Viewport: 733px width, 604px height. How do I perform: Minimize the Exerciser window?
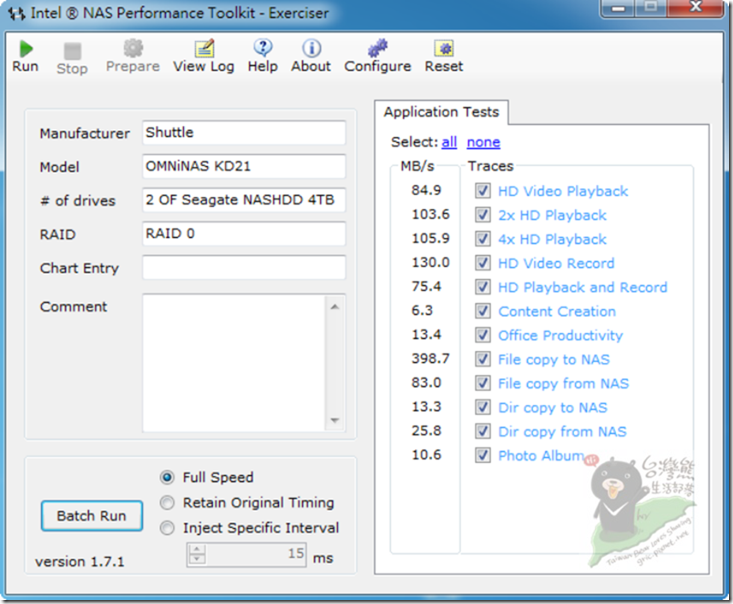pos(618,8)
